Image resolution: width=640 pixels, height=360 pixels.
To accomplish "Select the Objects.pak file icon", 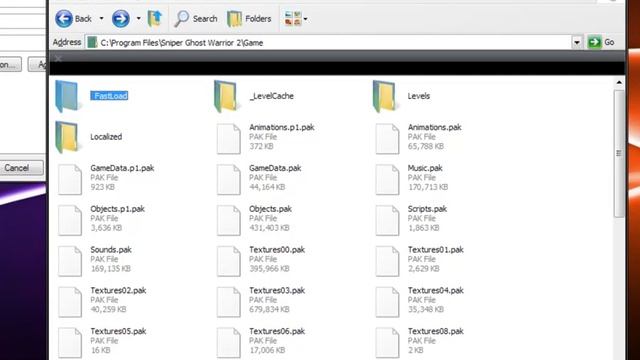I will click(229, 220).
